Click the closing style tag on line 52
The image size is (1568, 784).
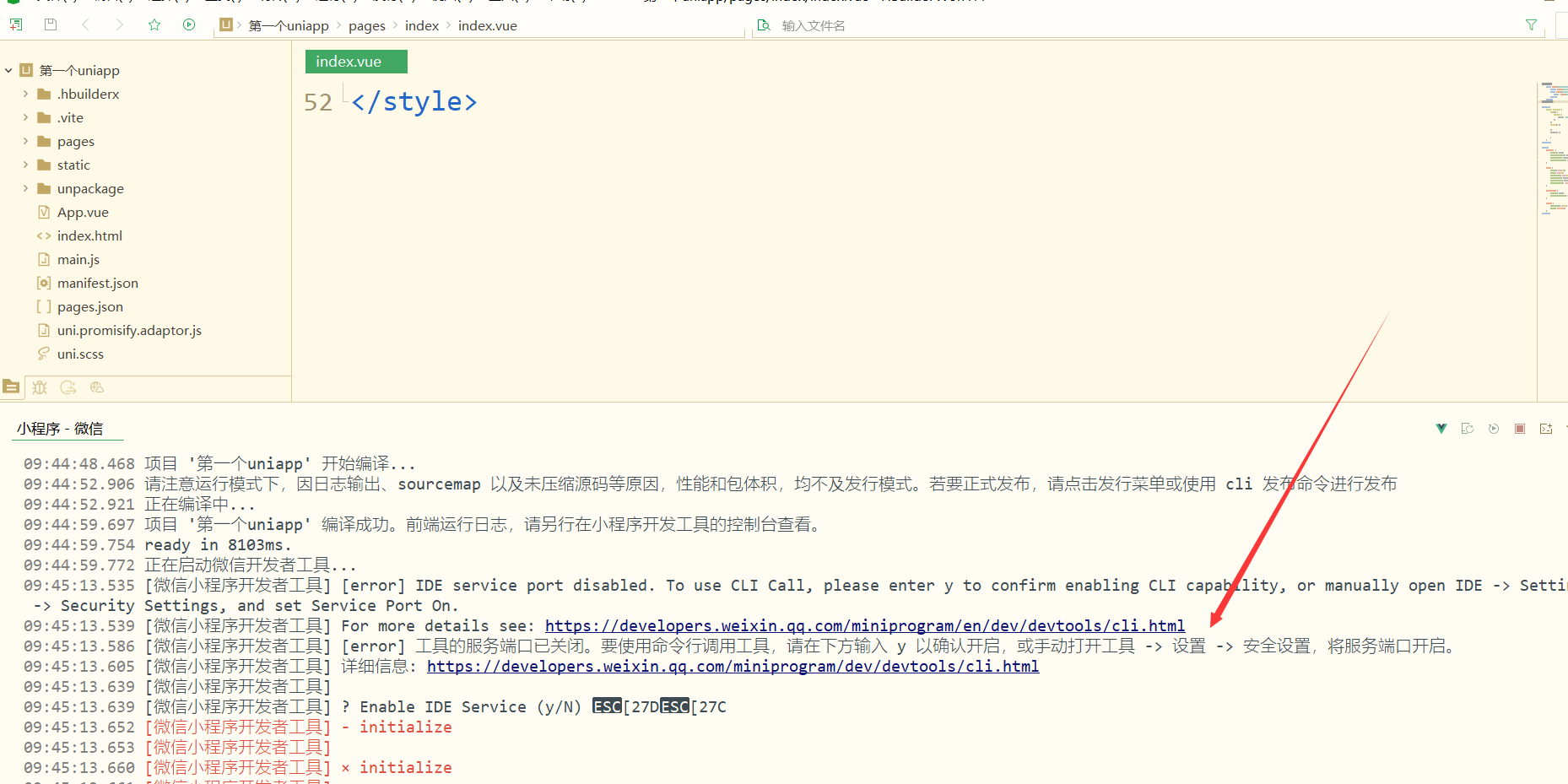click(414, 102)
